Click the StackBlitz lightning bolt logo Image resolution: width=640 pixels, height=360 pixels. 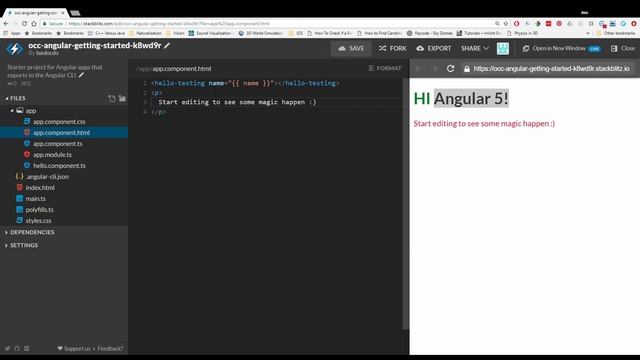click(15, 49)
